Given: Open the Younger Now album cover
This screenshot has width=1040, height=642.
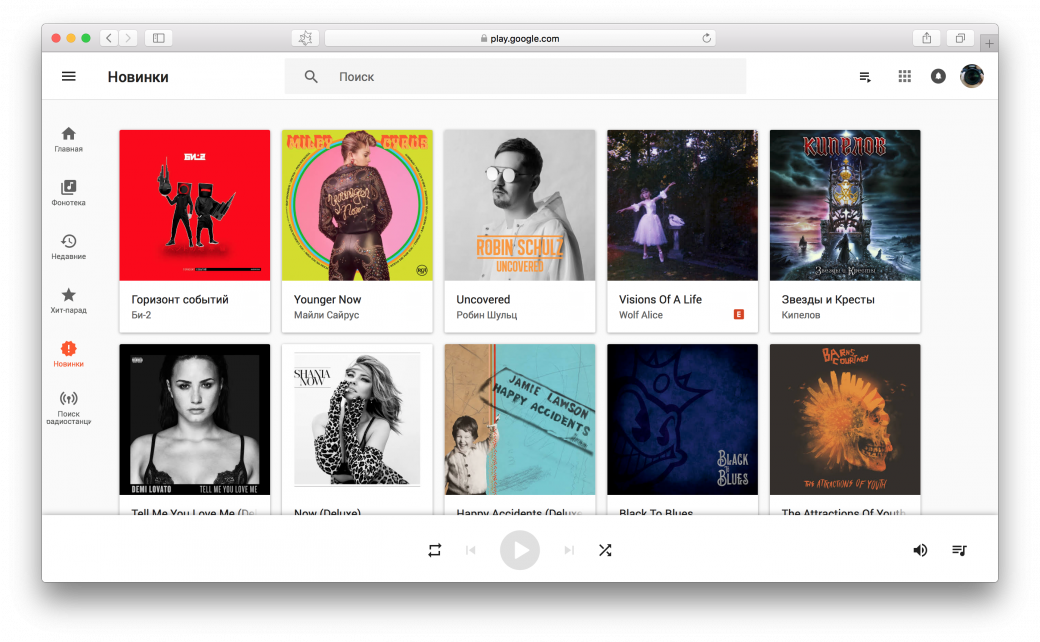Looking at the screenshot, I should click(x=357, y=205).
